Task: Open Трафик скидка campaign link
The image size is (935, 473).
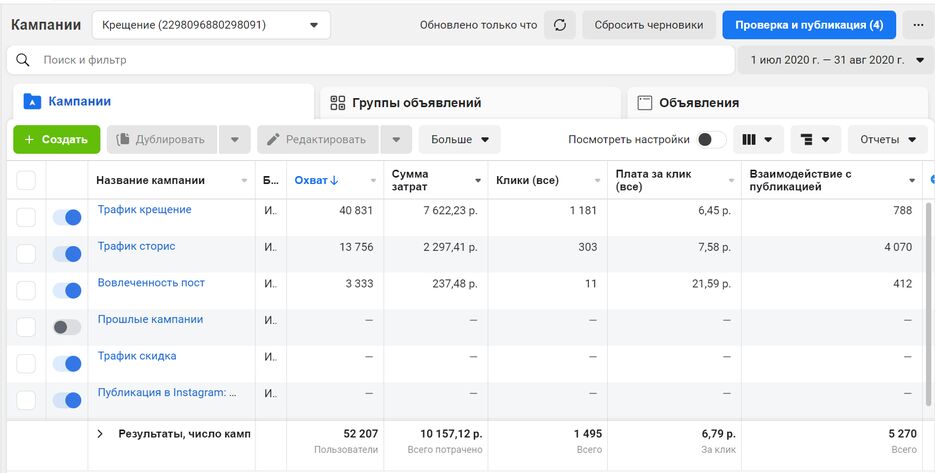Action: [x=137, y=356]
